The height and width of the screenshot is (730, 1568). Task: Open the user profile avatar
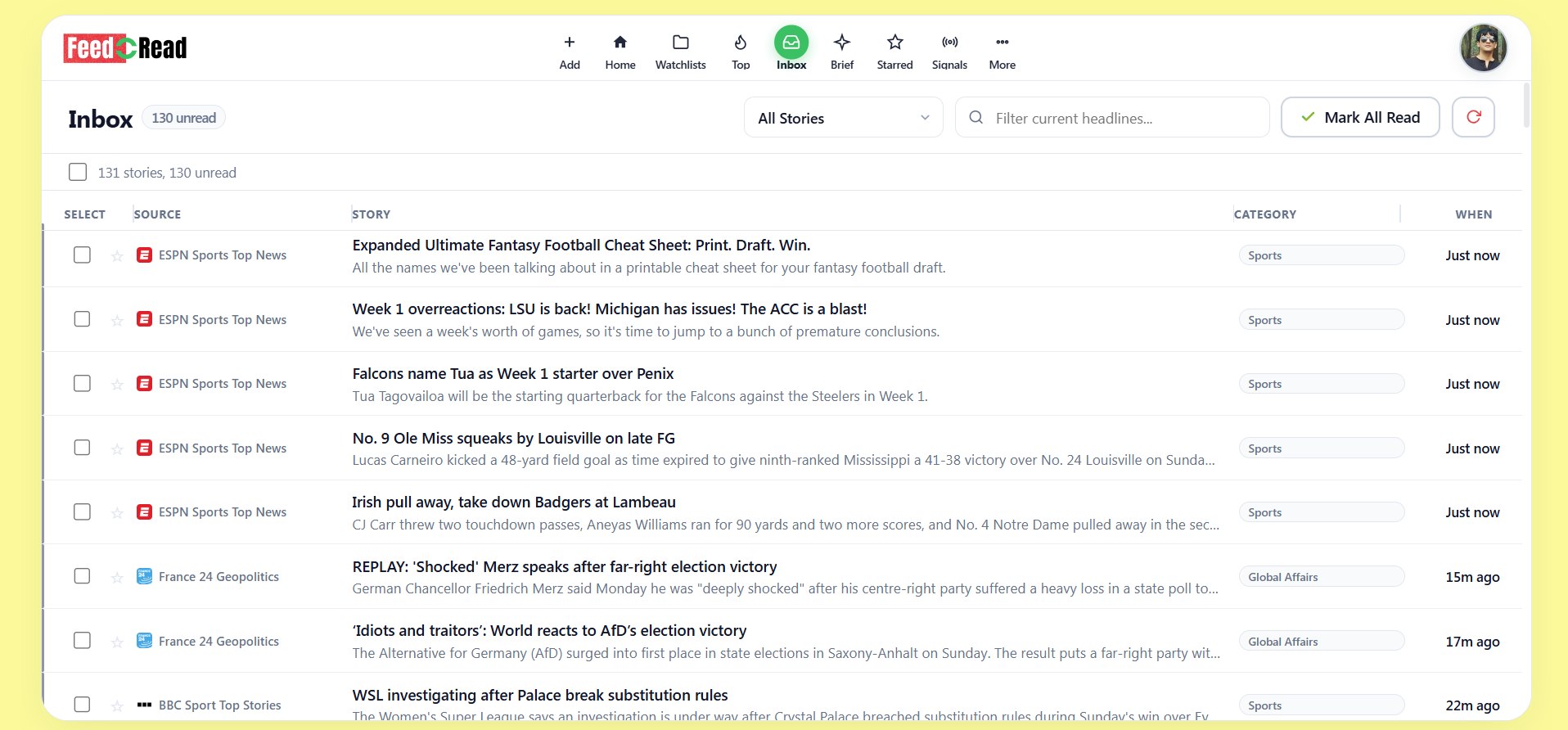(x=1484, y=48)
